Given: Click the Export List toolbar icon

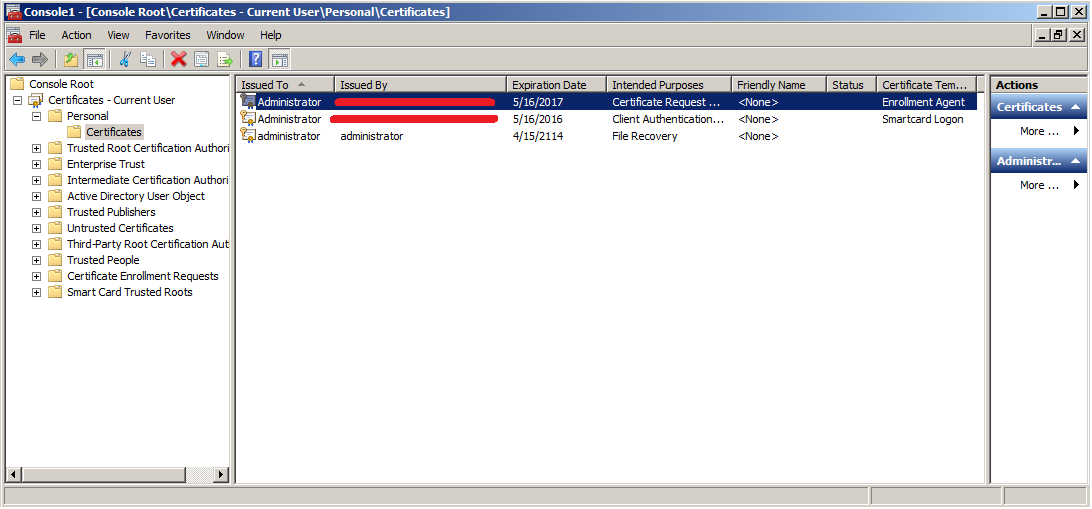Looking at the screenshot, I should click(225, 59).
